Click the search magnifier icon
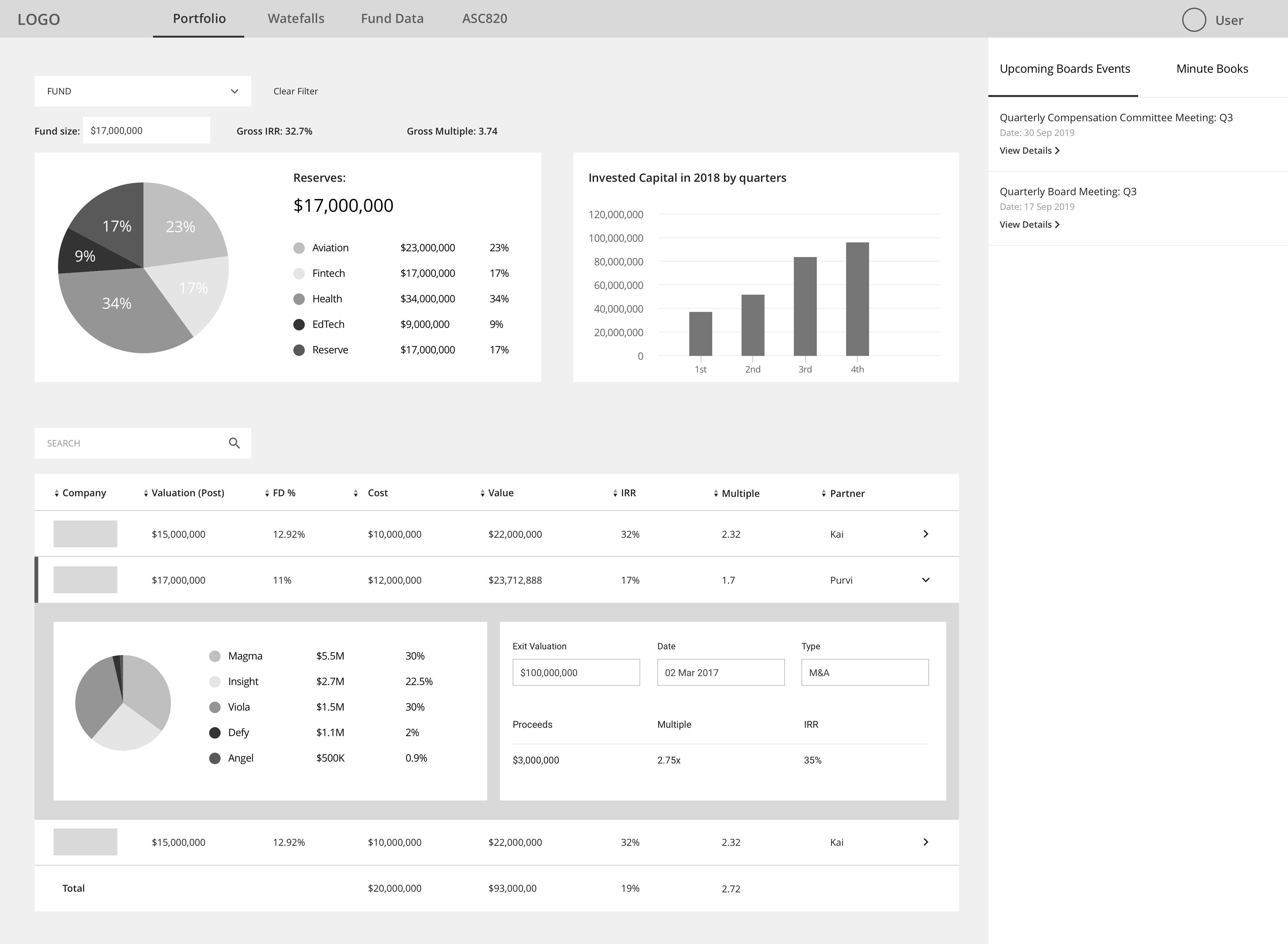The image size is (1288, 944). click(x=234, y=443)
